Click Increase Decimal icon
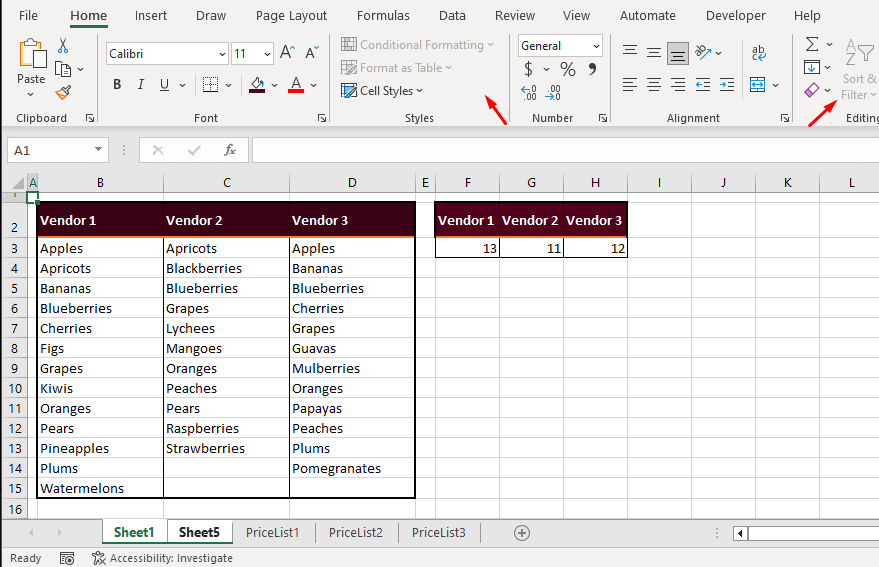Image resolution: width=879 pixels, height=567 pixels. tap(528, 93)
